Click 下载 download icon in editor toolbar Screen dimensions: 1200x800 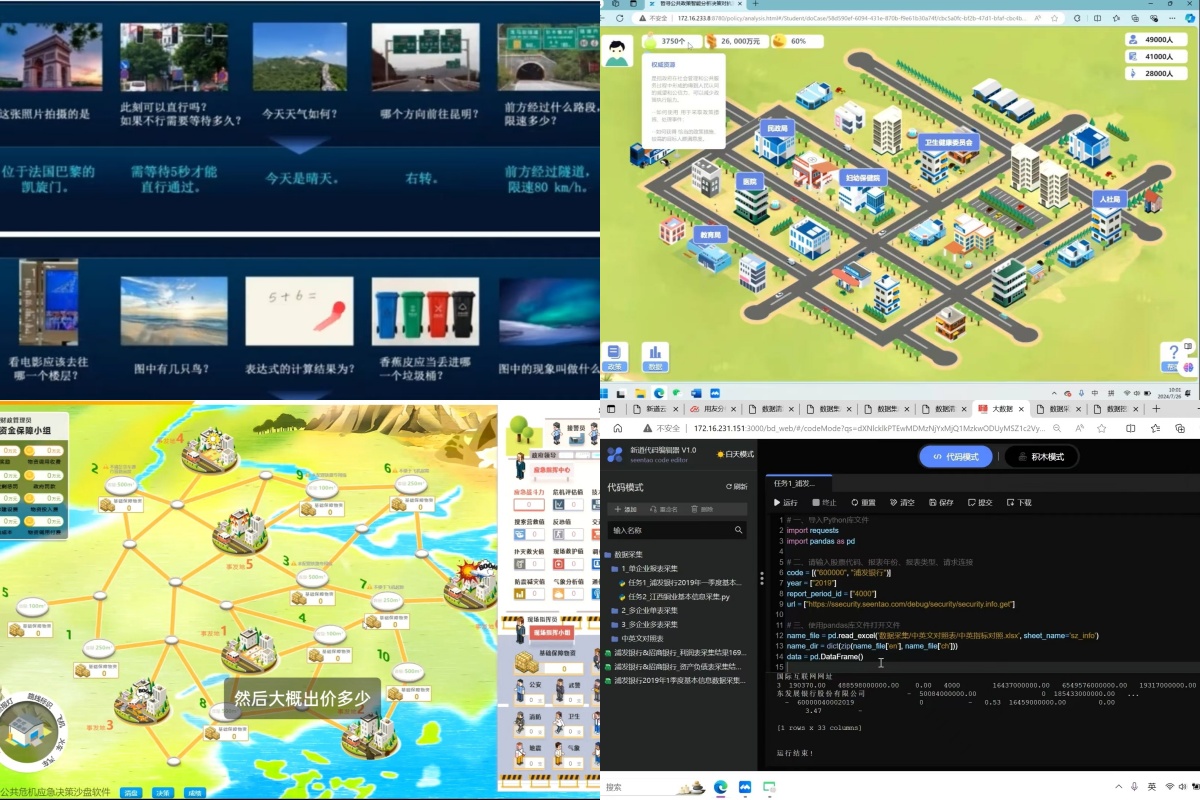point(1018,502)
